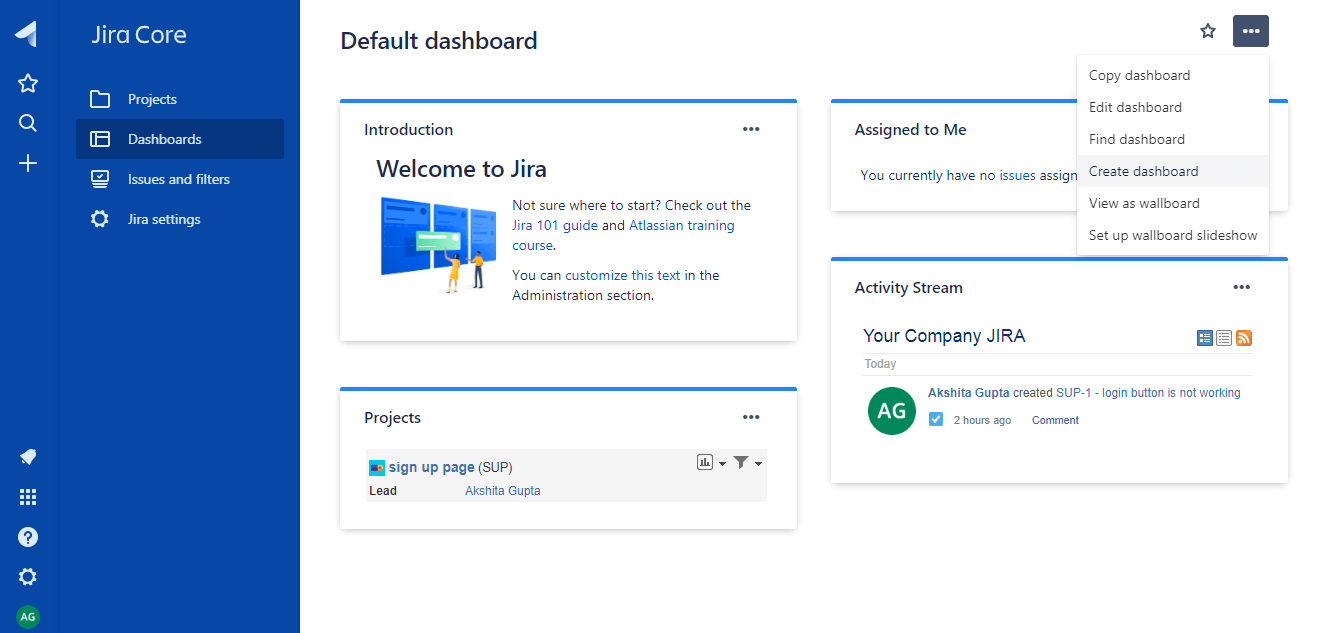Screen dimensions: 1324x633
Task: Switch Activity Stream to full view
Action: pos(1205,338)
